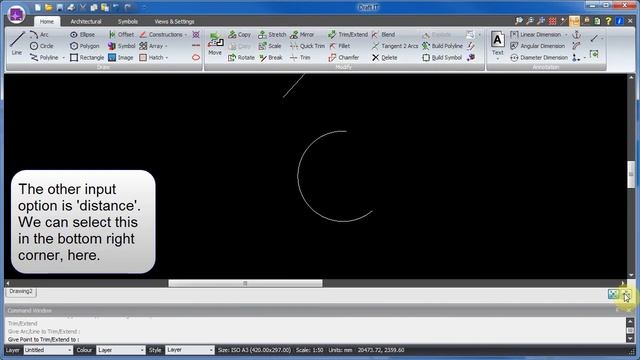The width and height of the screenshot is (640, 360).
Task: Click the Blend tool
Action: tap(383, 35)
